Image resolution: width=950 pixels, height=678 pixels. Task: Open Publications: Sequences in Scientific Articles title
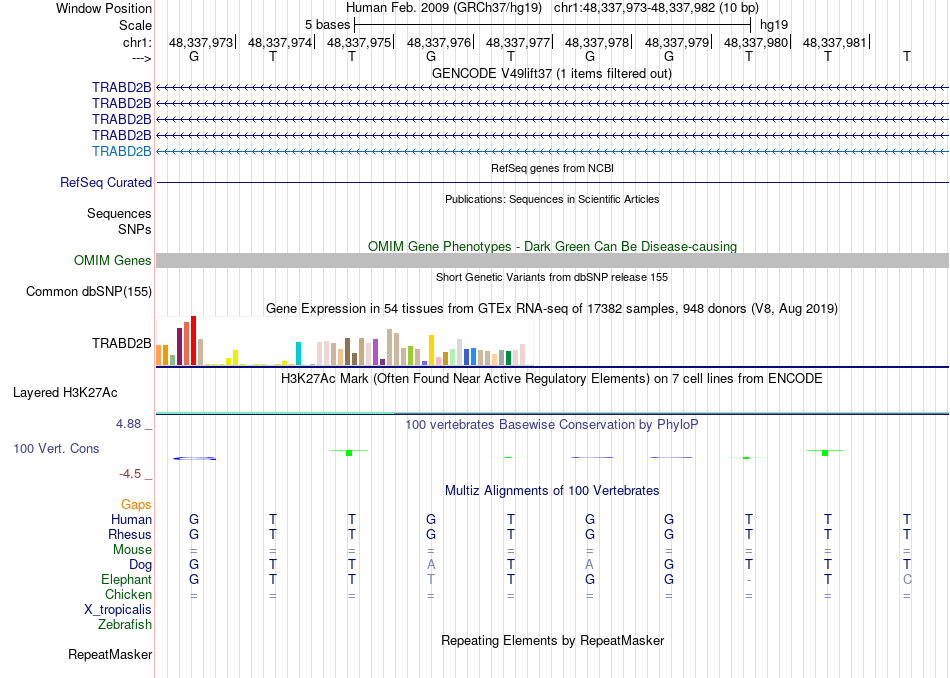[x=552, y=199]
